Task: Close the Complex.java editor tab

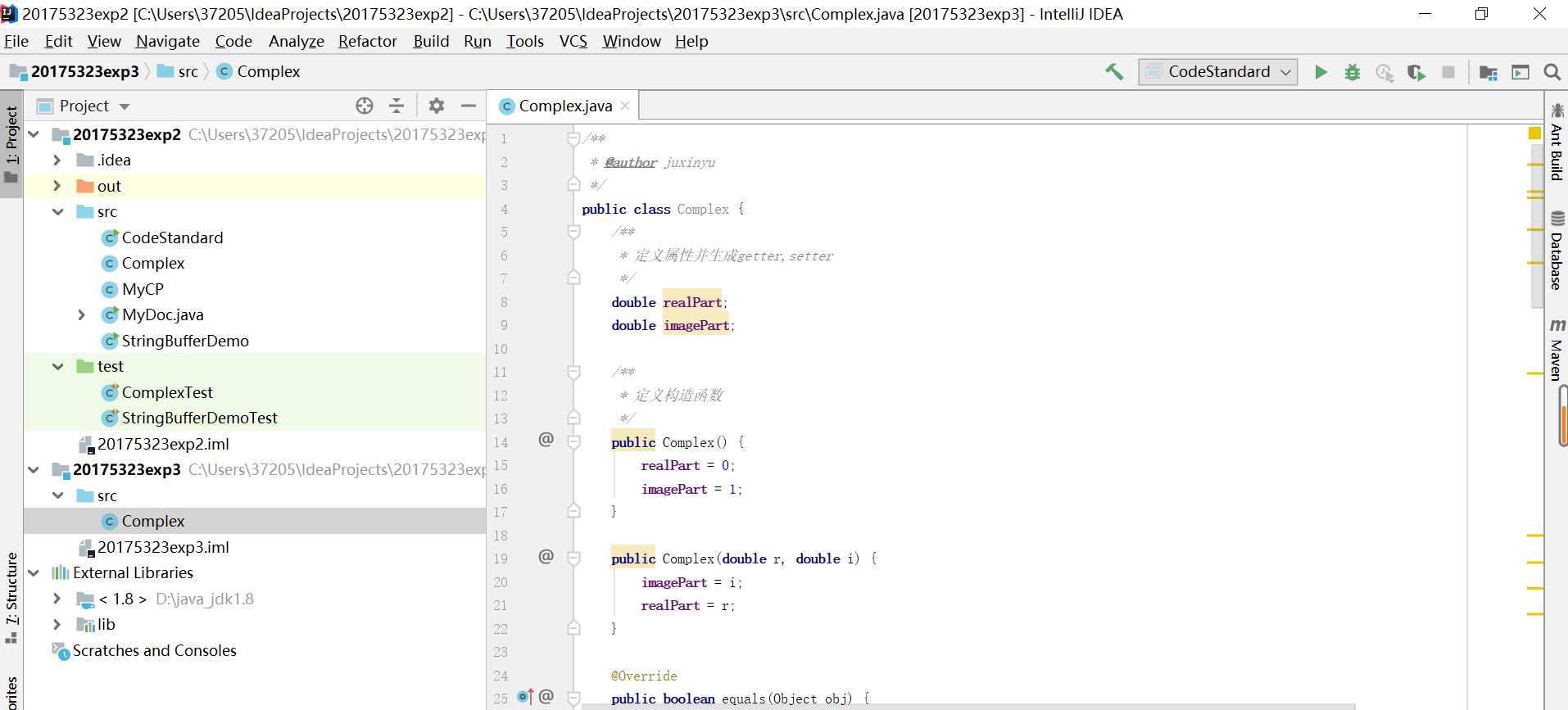Action: (x=625, y=106)
